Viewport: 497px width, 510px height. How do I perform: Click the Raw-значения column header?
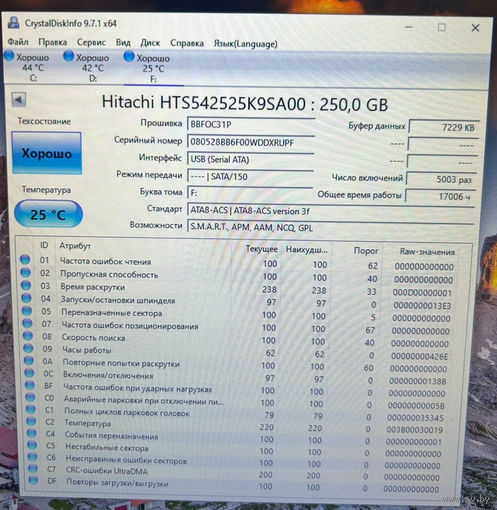[x=427, y=252]
